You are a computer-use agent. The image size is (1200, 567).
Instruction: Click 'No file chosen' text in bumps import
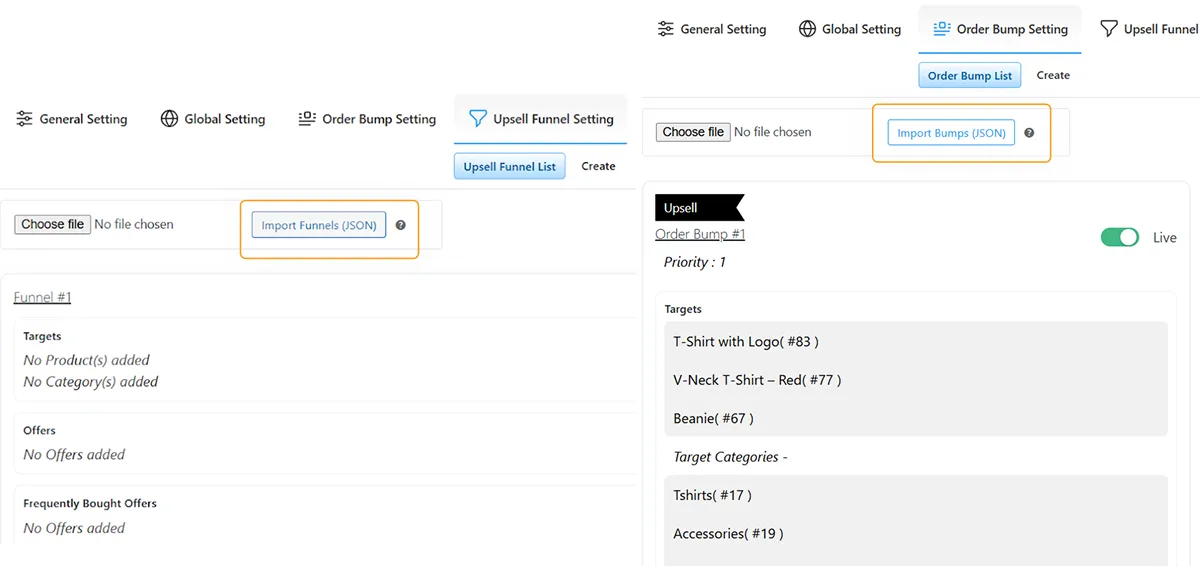(x=773, y=131)
